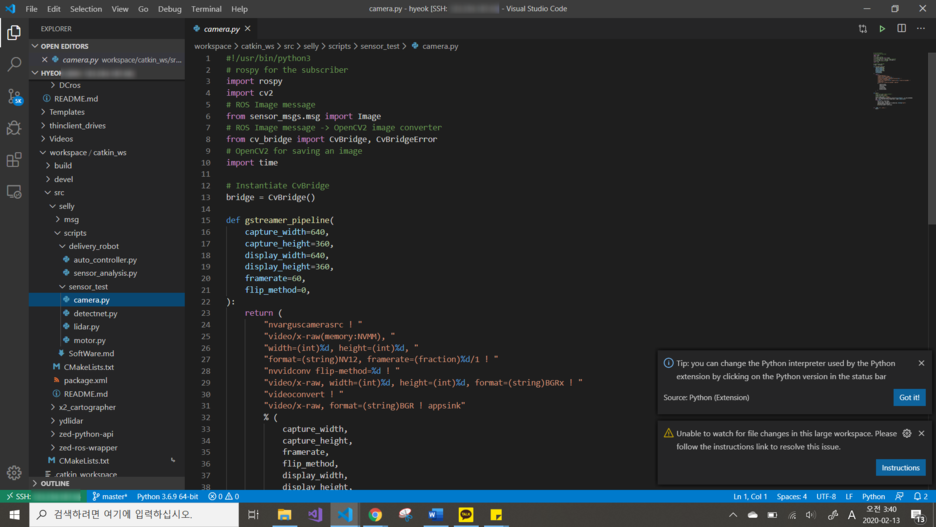The image size is (936, 527).
Task: Expand the DCros folder
Action: 69,85
